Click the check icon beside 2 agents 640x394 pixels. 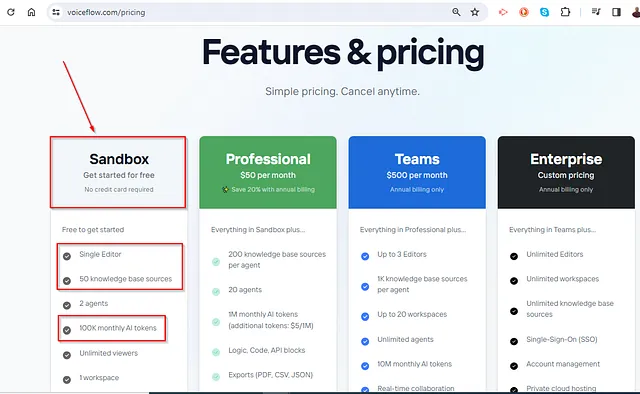tap(67, 305)
